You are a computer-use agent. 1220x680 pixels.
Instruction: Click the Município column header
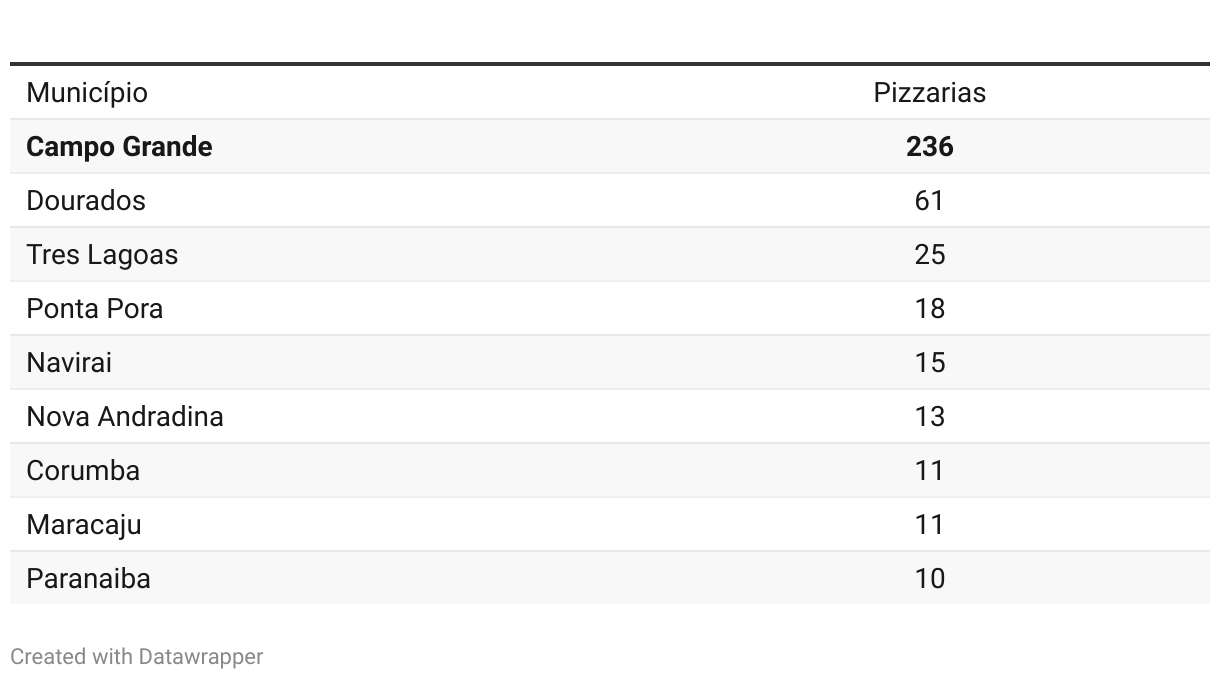[x=87, y=93]
